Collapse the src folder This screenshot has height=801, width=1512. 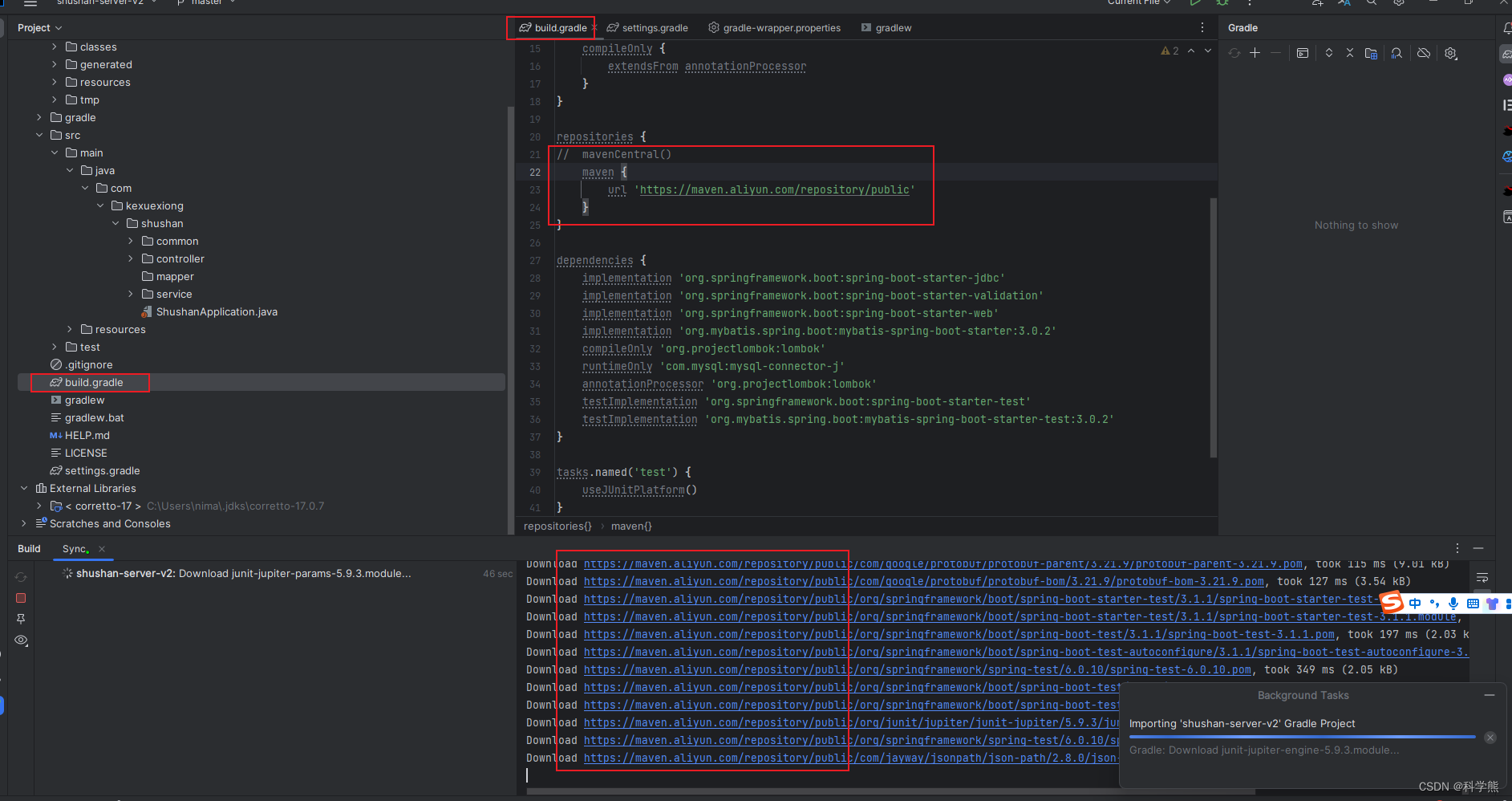(39, 135)
